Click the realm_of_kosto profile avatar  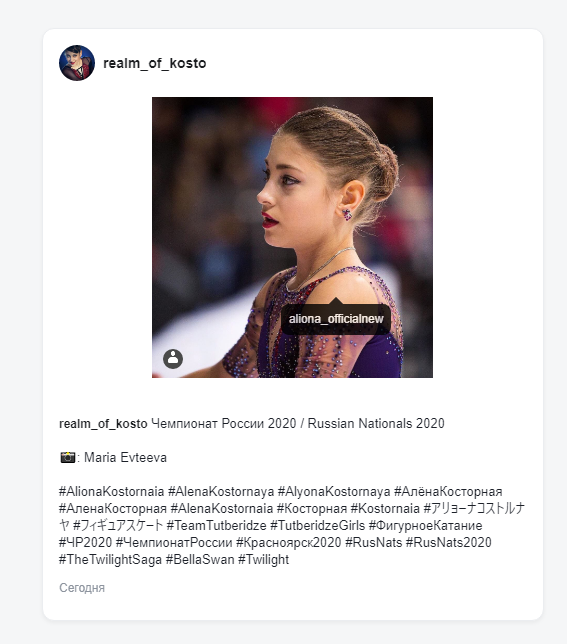77,63
